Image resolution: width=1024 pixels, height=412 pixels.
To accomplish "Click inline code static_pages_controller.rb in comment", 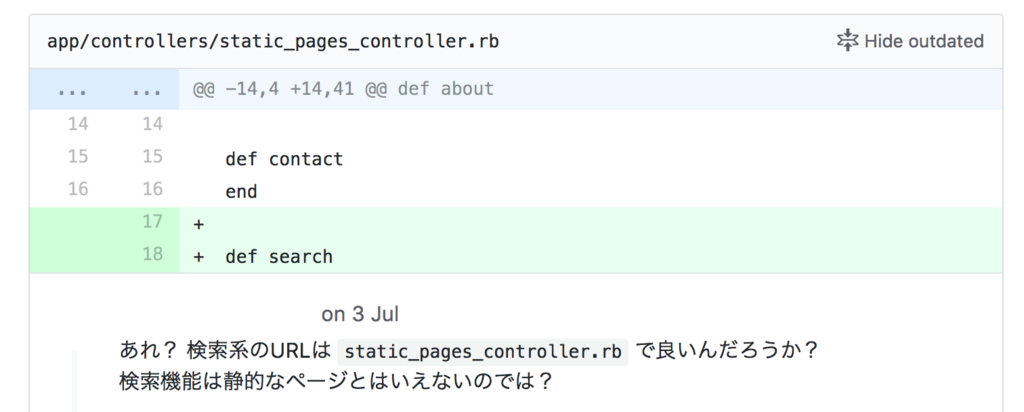I will (x=483, y=351).
